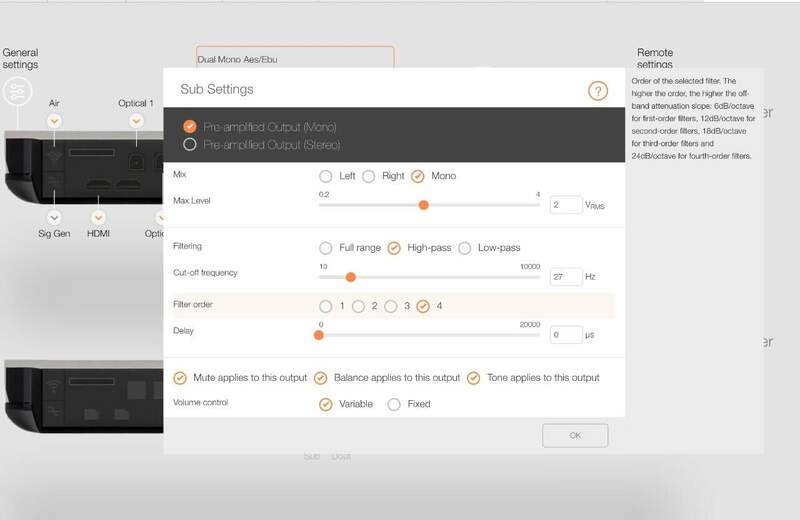Toggle Balance applies to this output
The width and height of the screenshot is (800, 520).
tap(321, 378)
